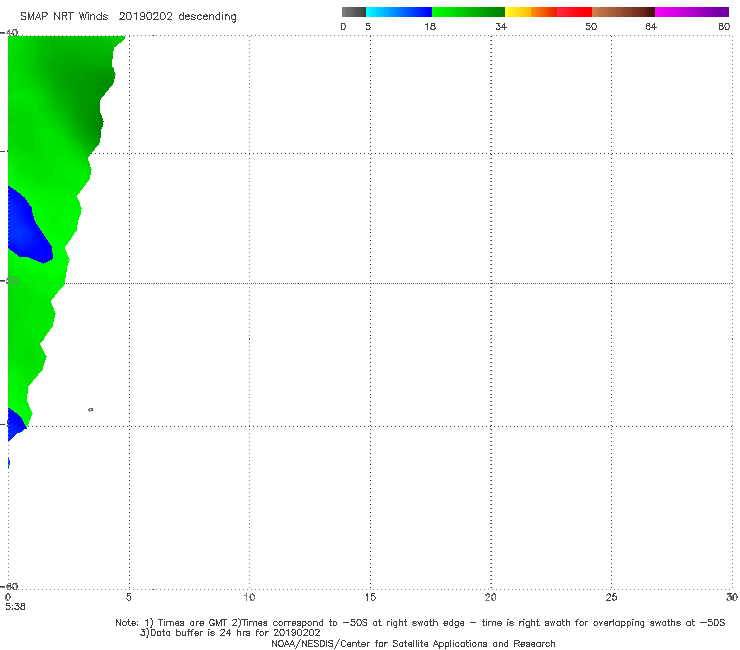Select the 'SMAP NRT Winds' title text
Image resolution: width=740 pixels, height=650 pixels.
coord(64,17)
